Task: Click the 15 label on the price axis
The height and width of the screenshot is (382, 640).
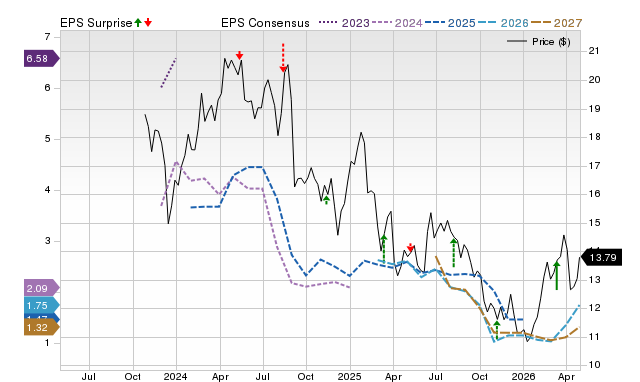Action: (x=594, y=222)
